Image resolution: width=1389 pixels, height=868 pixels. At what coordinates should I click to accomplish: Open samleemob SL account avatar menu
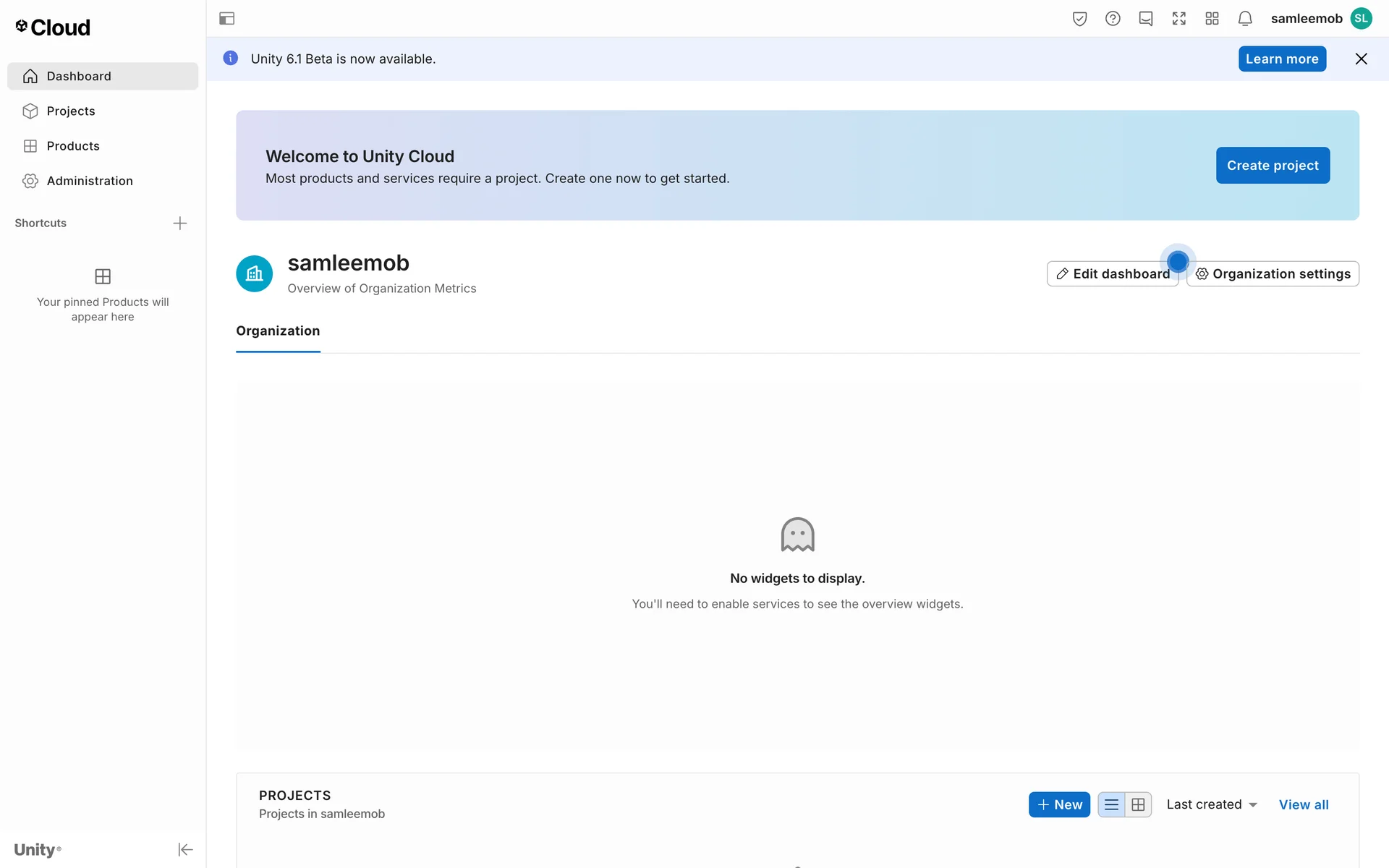click(x=1361, y=19)
